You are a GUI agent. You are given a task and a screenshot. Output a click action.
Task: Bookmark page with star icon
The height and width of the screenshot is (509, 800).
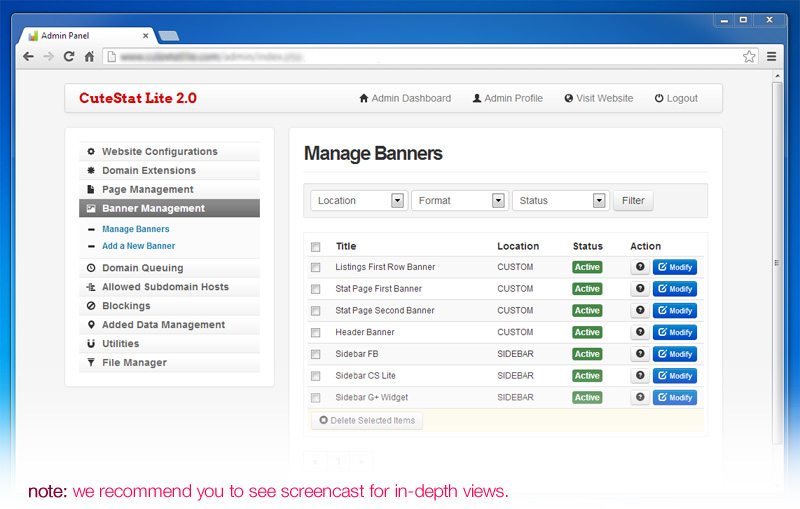pos(748,57)
